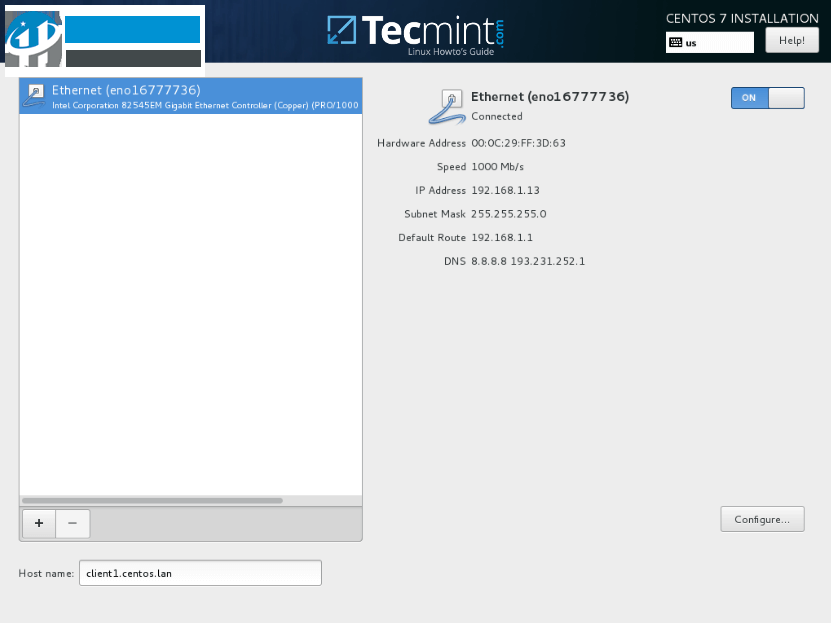Click the horizontal scrollbar below the interface list
Viewport: 831px width, 623px height.
(150, 498)
